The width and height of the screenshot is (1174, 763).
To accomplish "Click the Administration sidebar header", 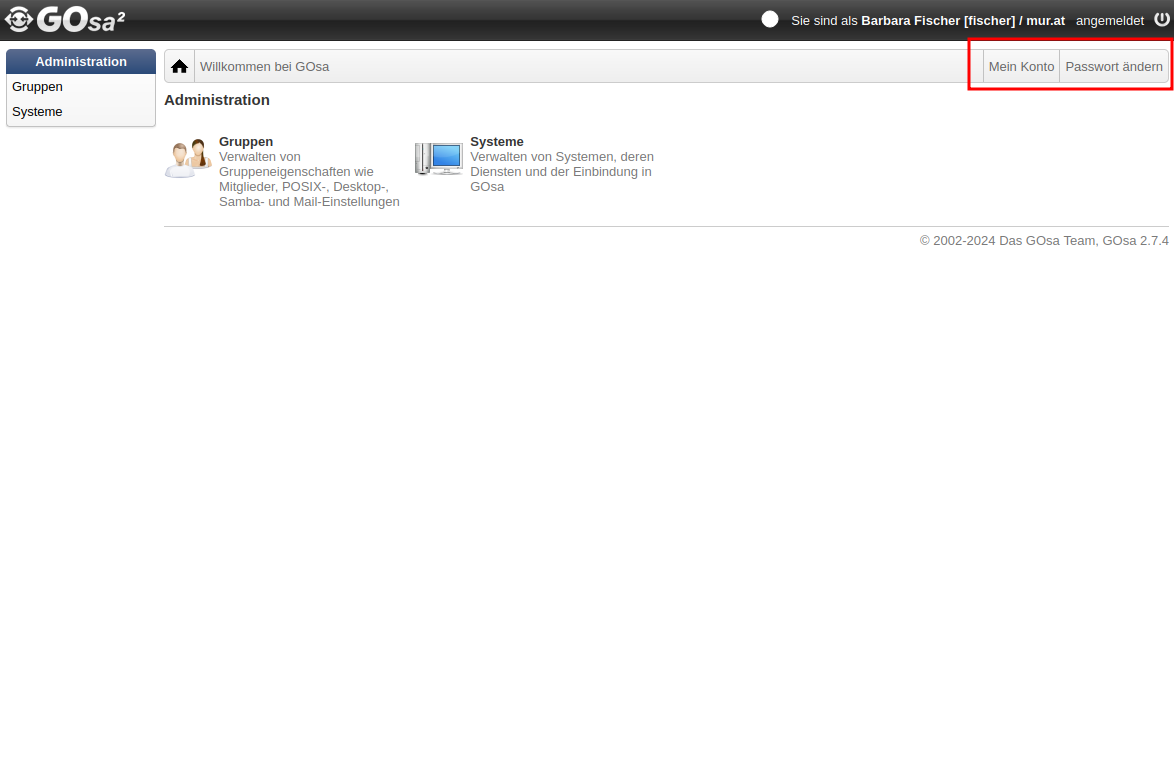I will coord(81,61).
